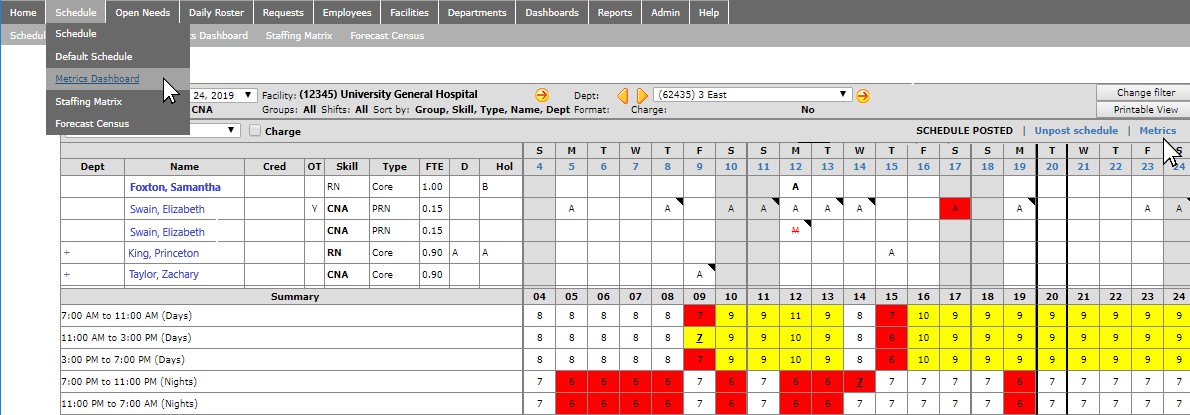
Task: Click the day 12 date column header
Action: click(x=795, y=166)
